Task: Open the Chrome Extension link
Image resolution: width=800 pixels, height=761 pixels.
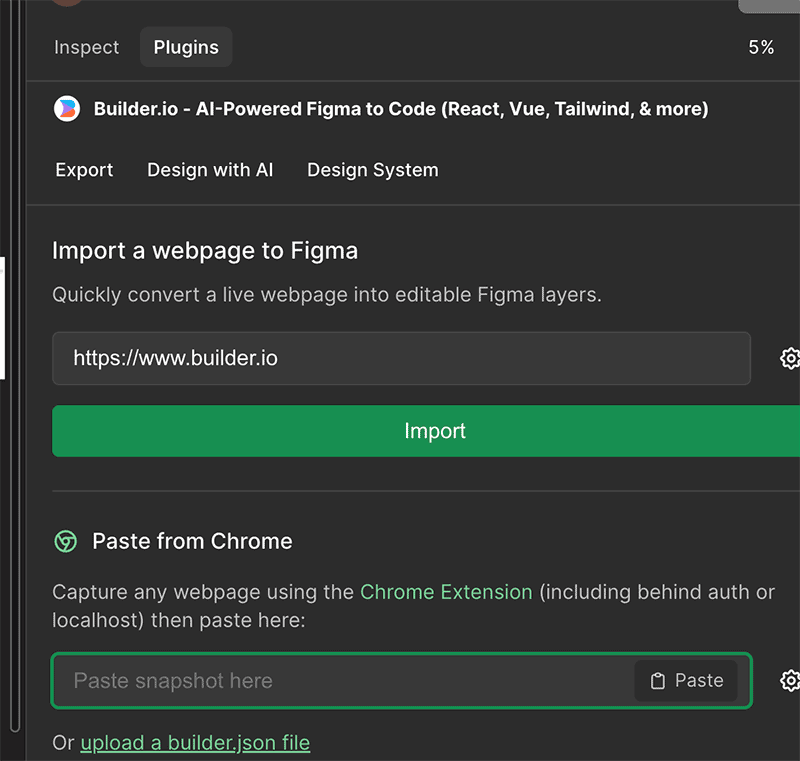Action: pyautogui.click(x=446, y=592)
